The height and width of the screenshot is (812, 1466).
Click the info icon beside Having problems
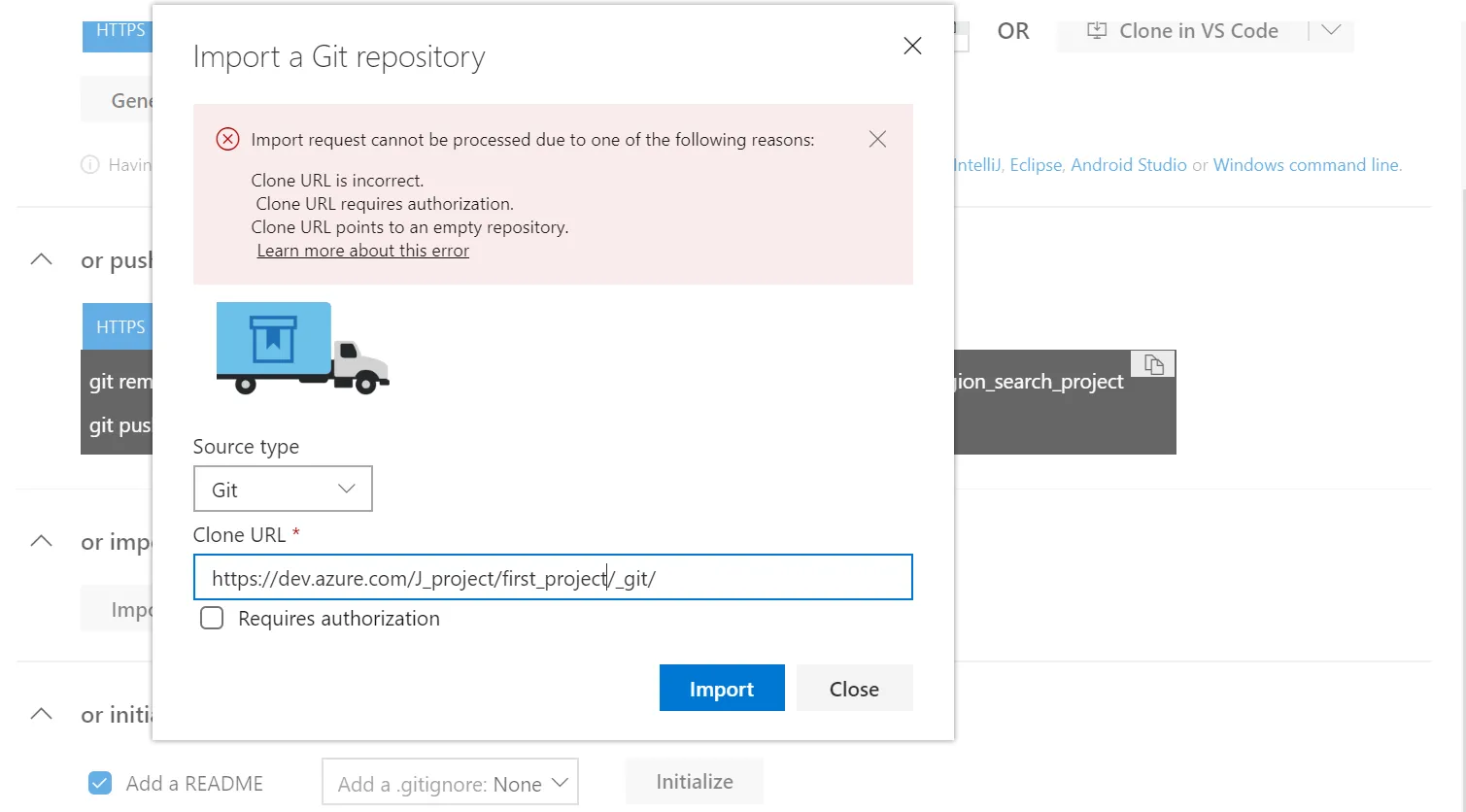click(90, 165)
